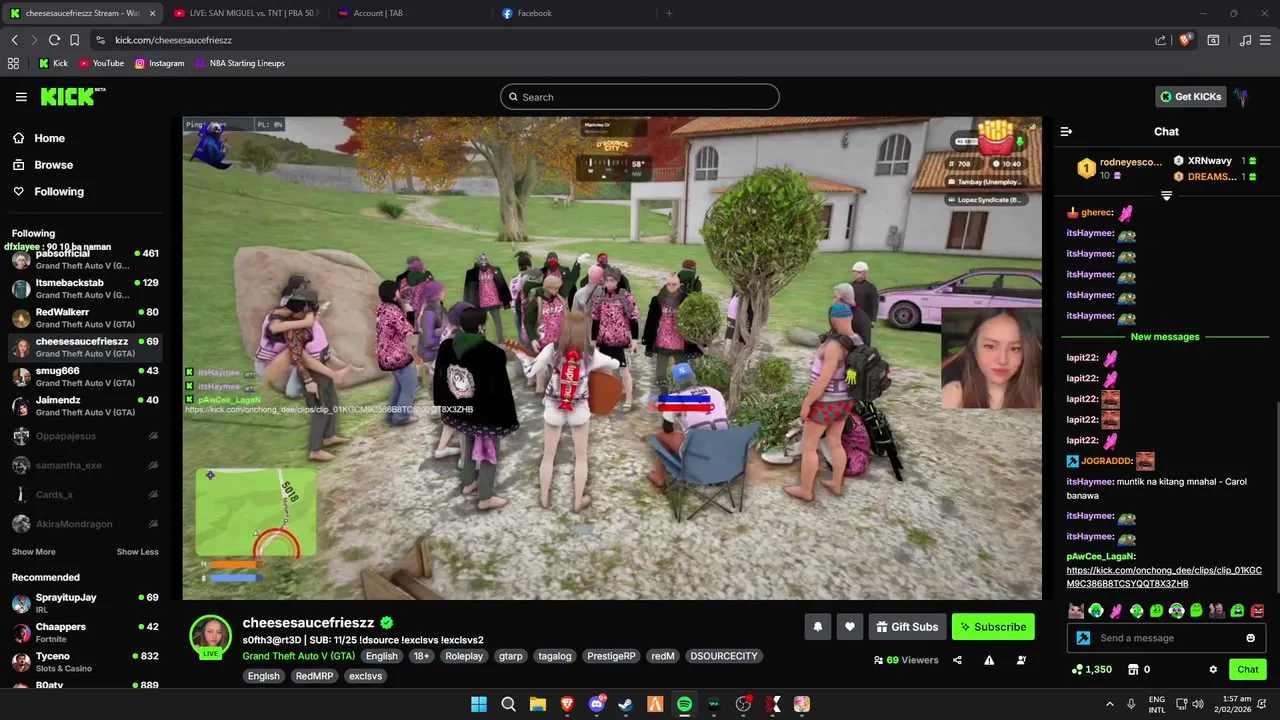Click the share stream icon
The width and height of the screenshot is (1280, 720).
point(957,660)
